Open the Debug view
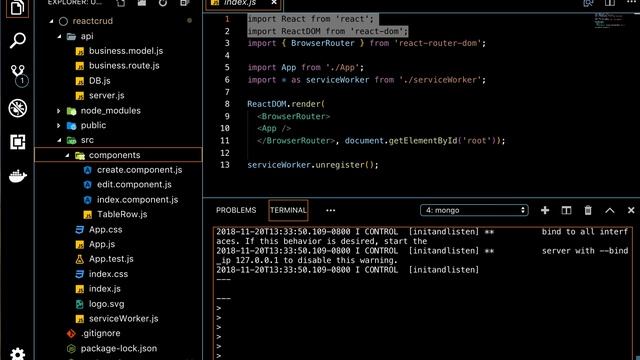Viewport: 640px width, 360px height. (18, 108)
